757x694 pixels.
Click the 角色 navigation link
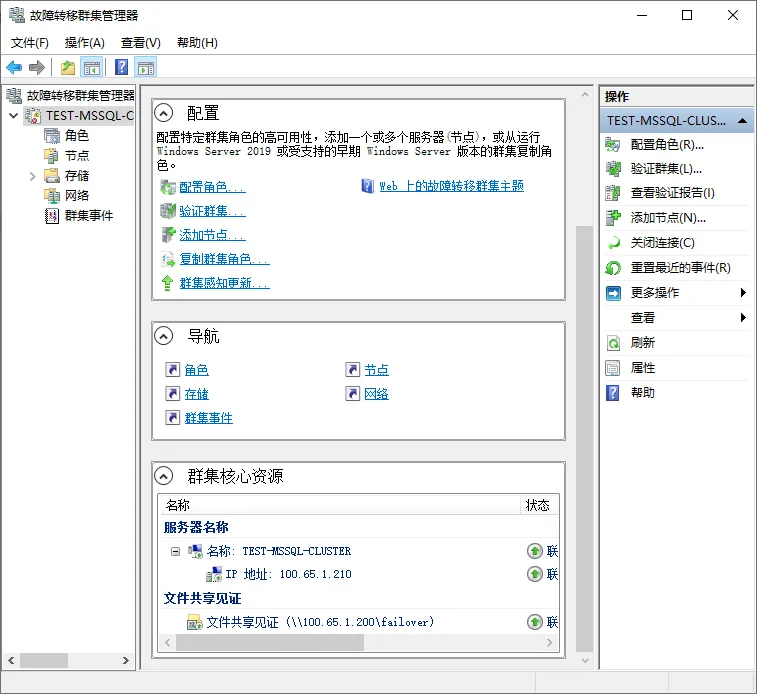coord(196,370)
